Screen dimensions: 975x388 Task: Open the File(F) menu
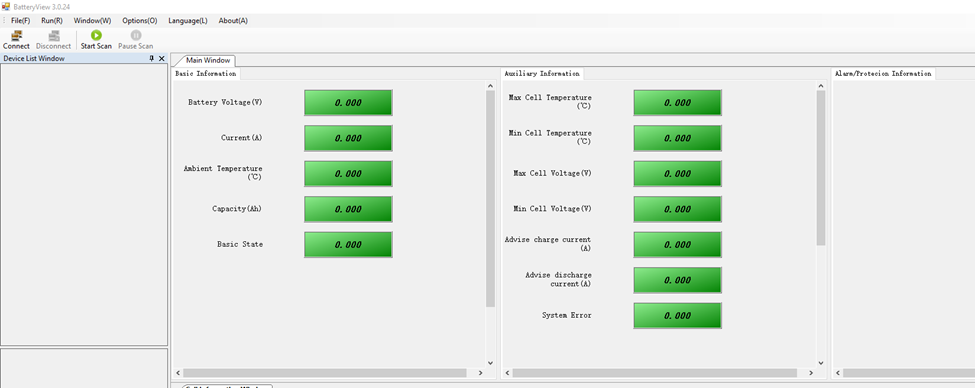point(21,21)
